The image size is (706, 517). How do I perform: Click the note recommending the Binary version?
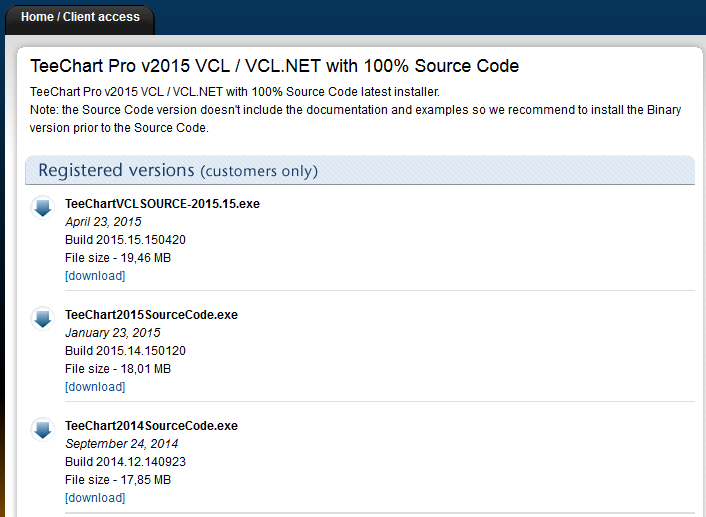point(355,119)
